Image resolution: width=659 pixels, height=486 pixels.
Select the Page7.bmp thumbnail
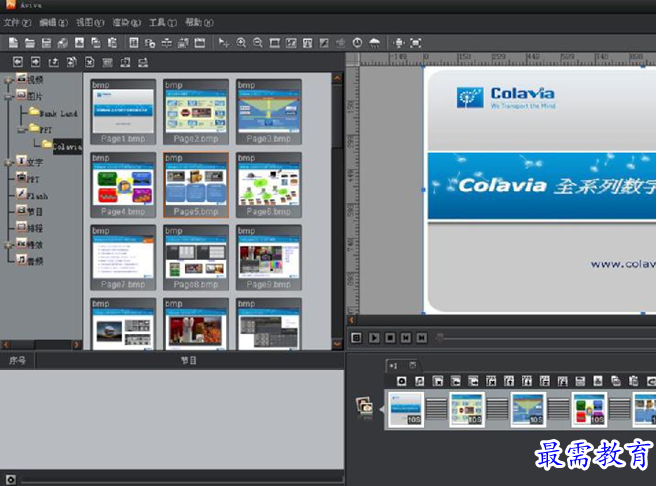pos(123,258)
